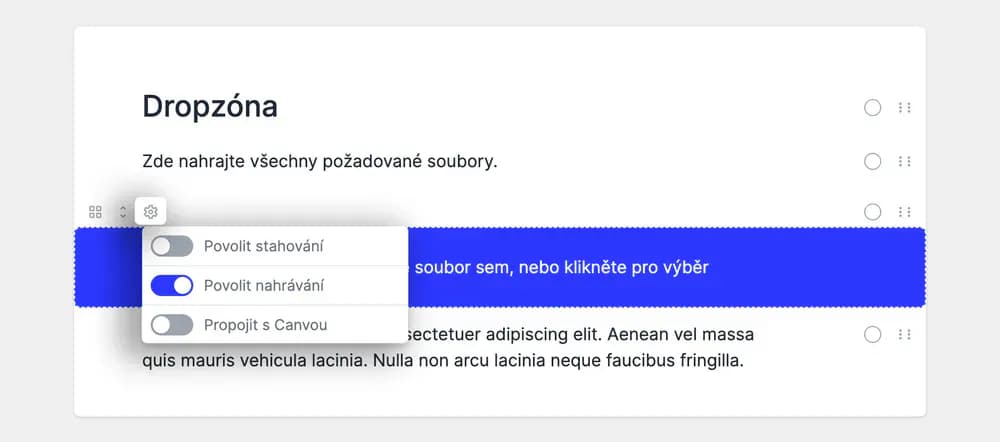Click the four-squares block icon
Image resolution: width=1000 pixels, height=442 pixels.
(x=96, y=212)
